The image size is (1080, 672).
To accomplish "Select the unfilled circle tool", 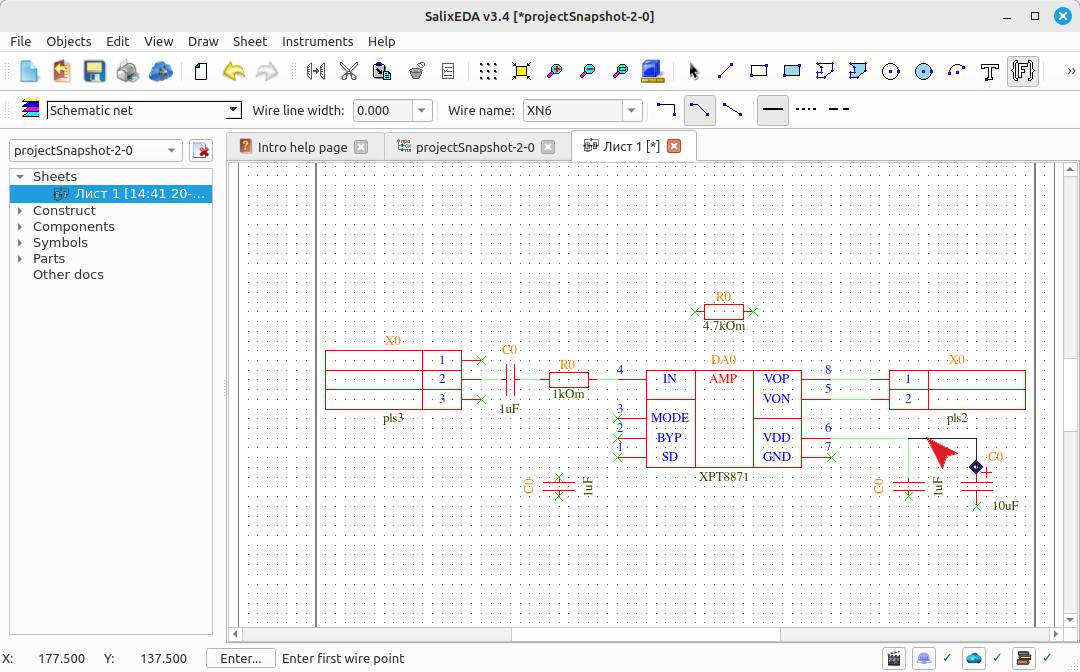I will pos(891,71).
